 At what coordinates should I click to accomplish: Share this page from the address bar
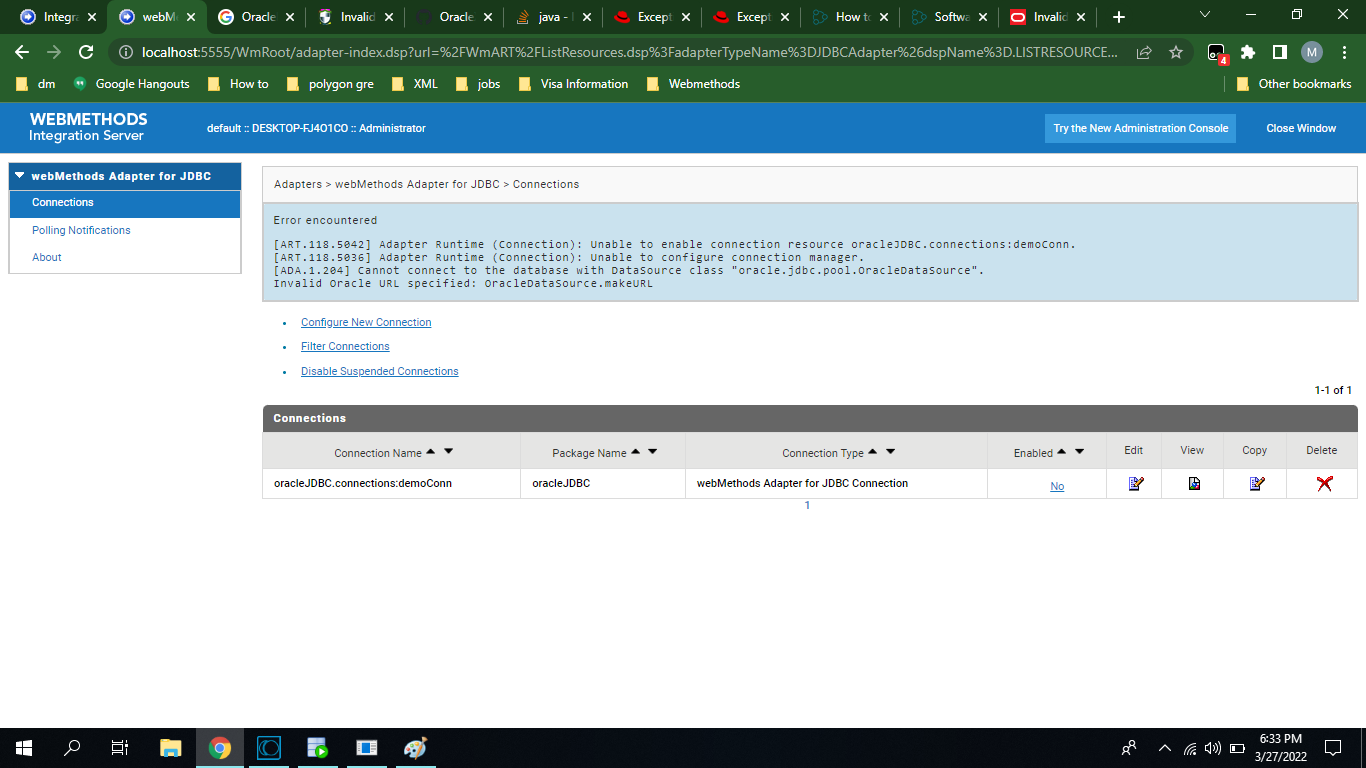coord(1143,52)
